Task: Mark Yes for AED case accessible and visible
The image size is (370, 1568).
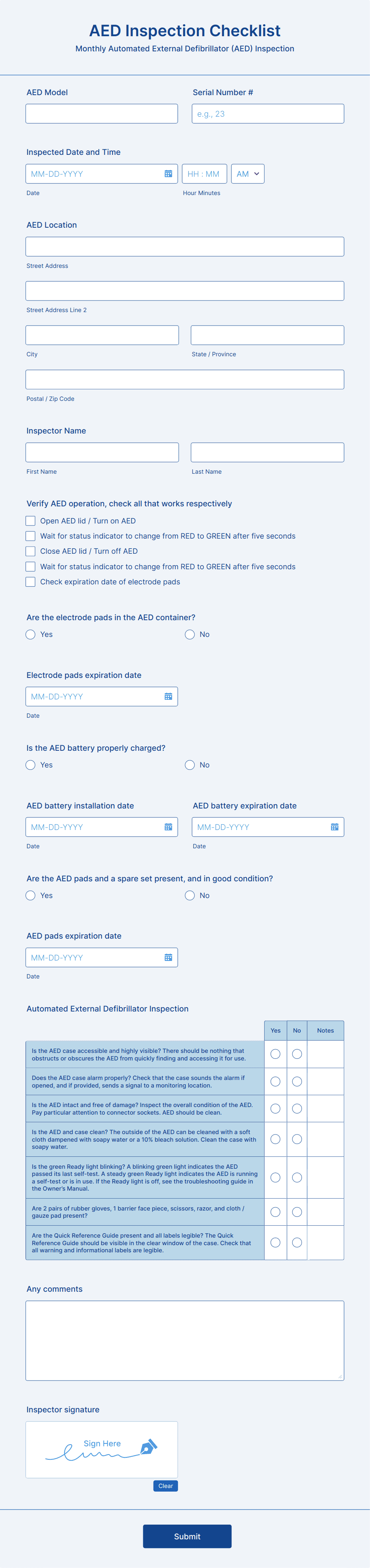Action: [275, 1054]
